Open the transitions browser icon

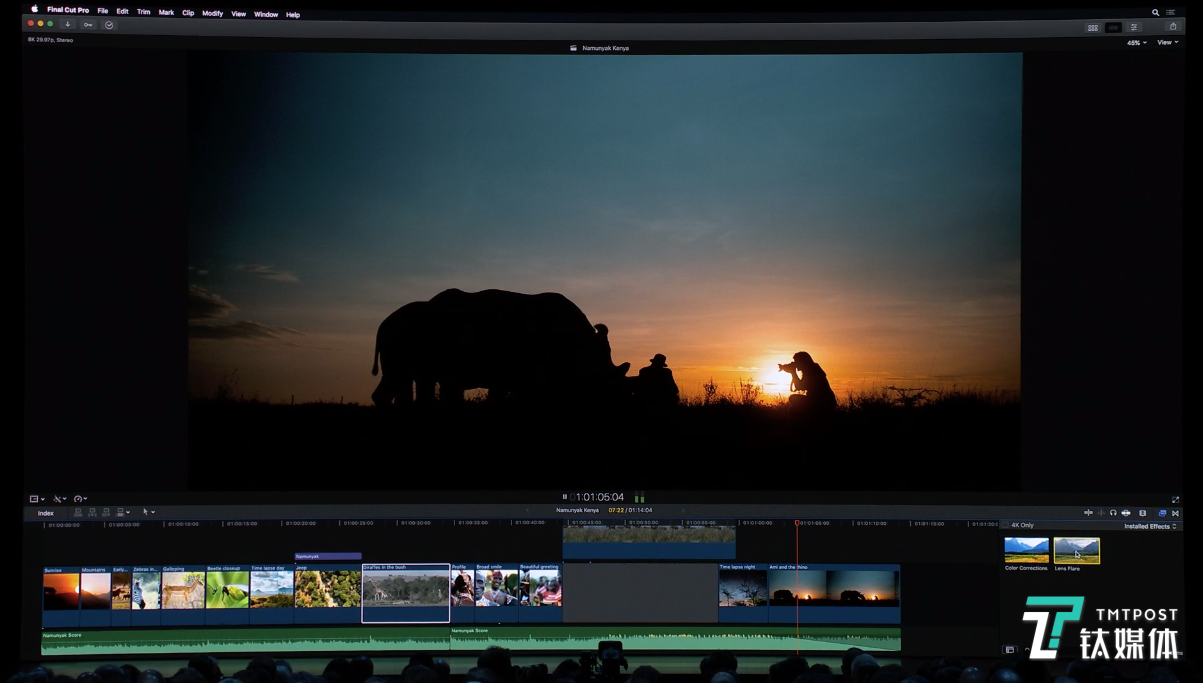click(1175, 513)
